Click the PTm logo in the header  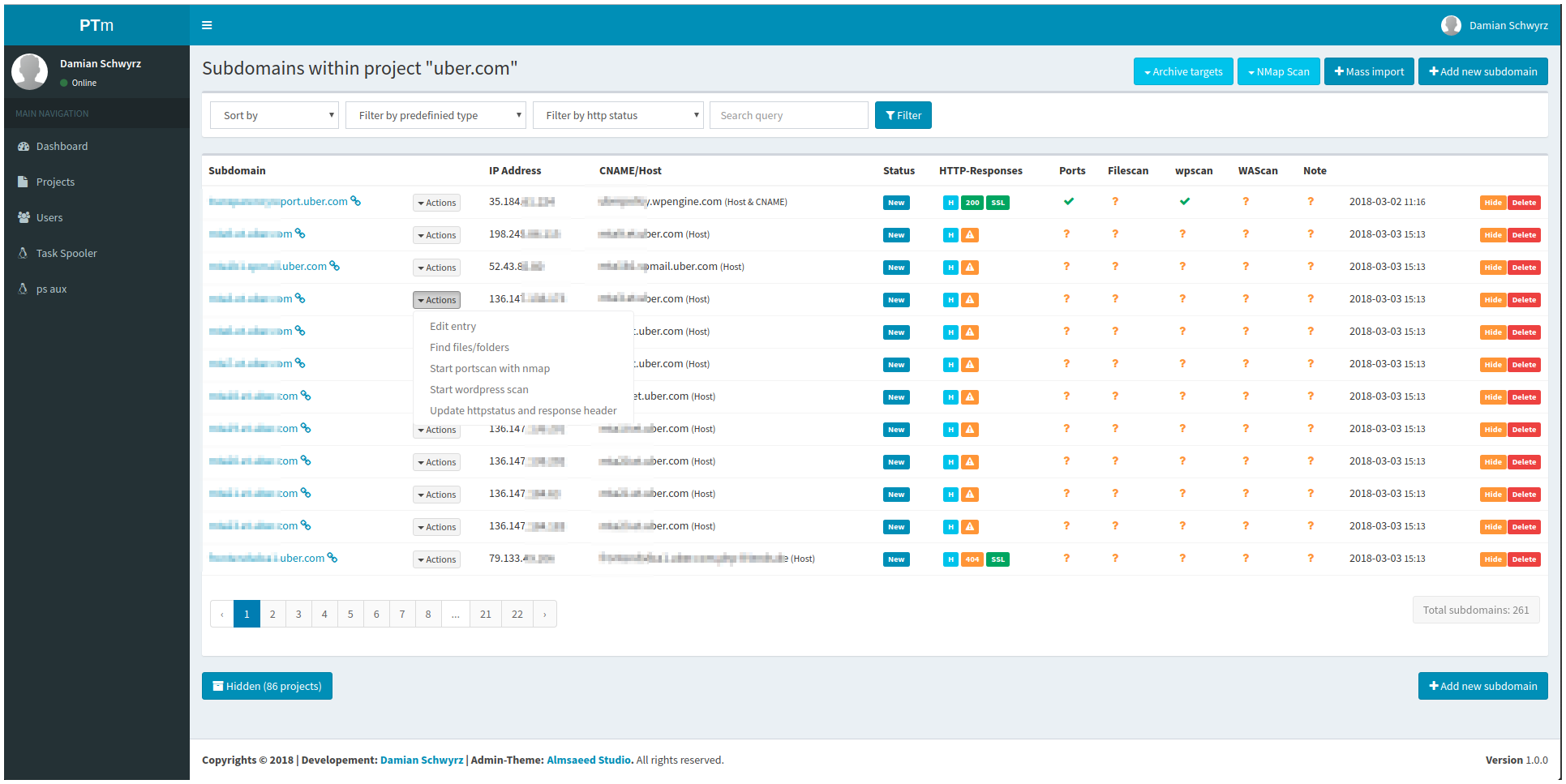97,25
